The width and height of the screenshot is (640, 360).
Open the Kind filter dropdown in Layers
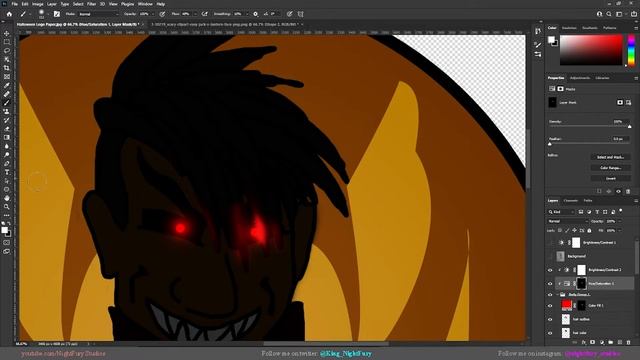coord(561,212)
